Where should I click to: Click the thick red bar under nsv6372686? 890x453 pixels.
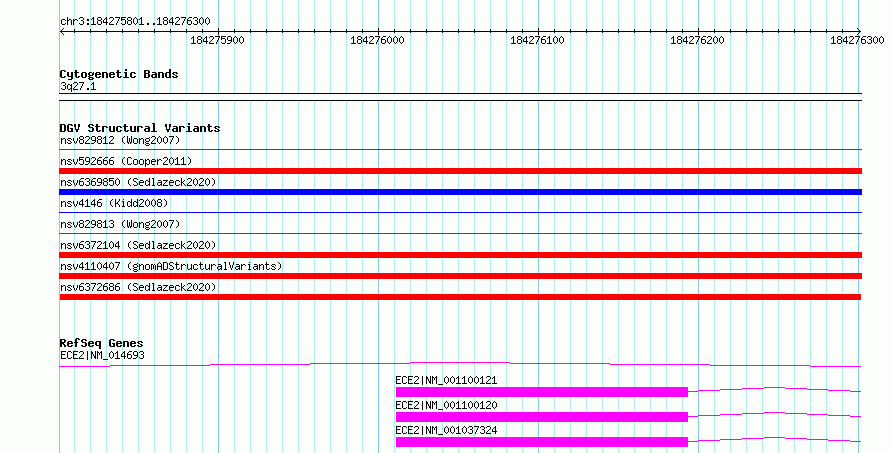pyautogui.click(x=460, y=297)
